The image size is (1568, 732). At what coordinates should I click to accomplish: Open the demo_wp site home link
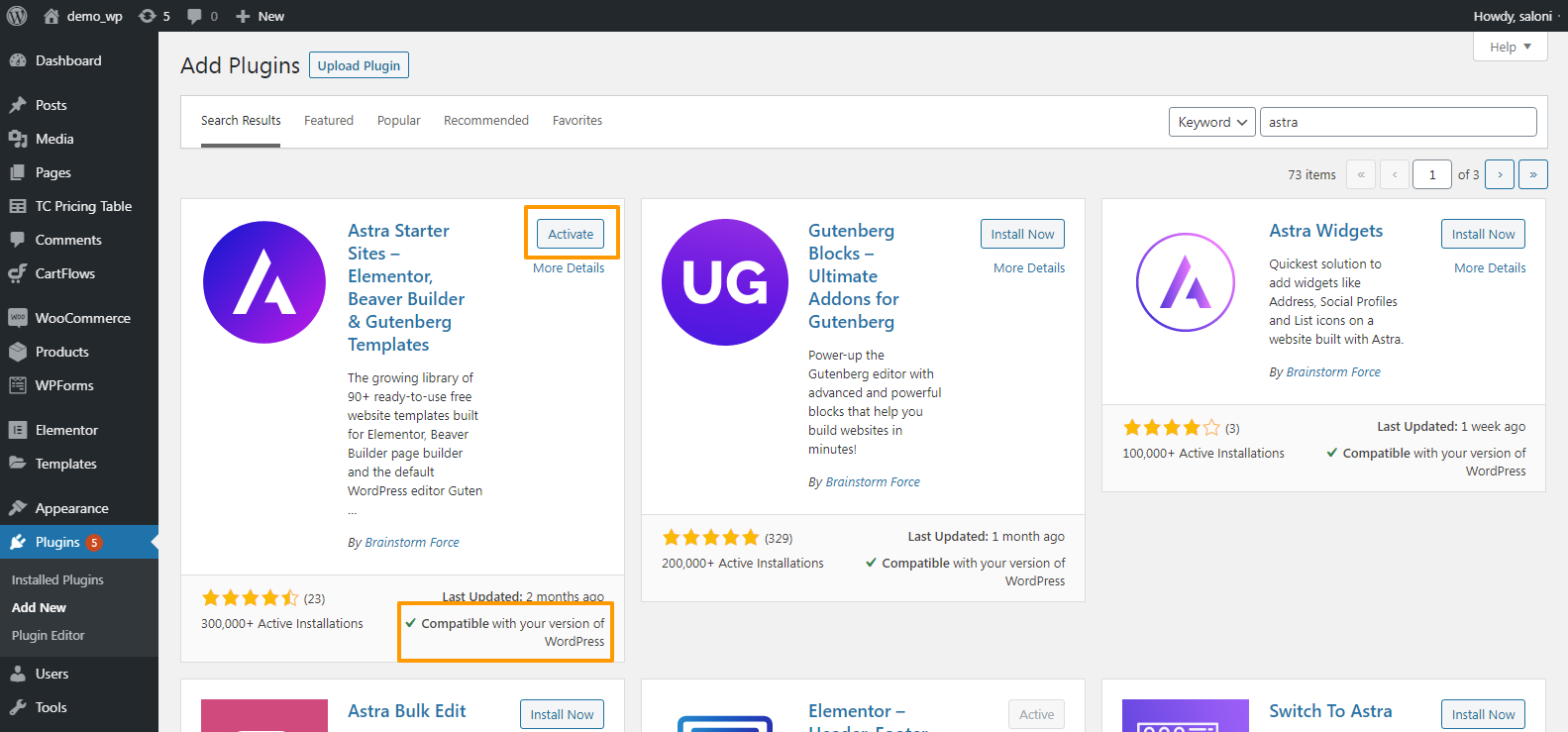(84, 16)
